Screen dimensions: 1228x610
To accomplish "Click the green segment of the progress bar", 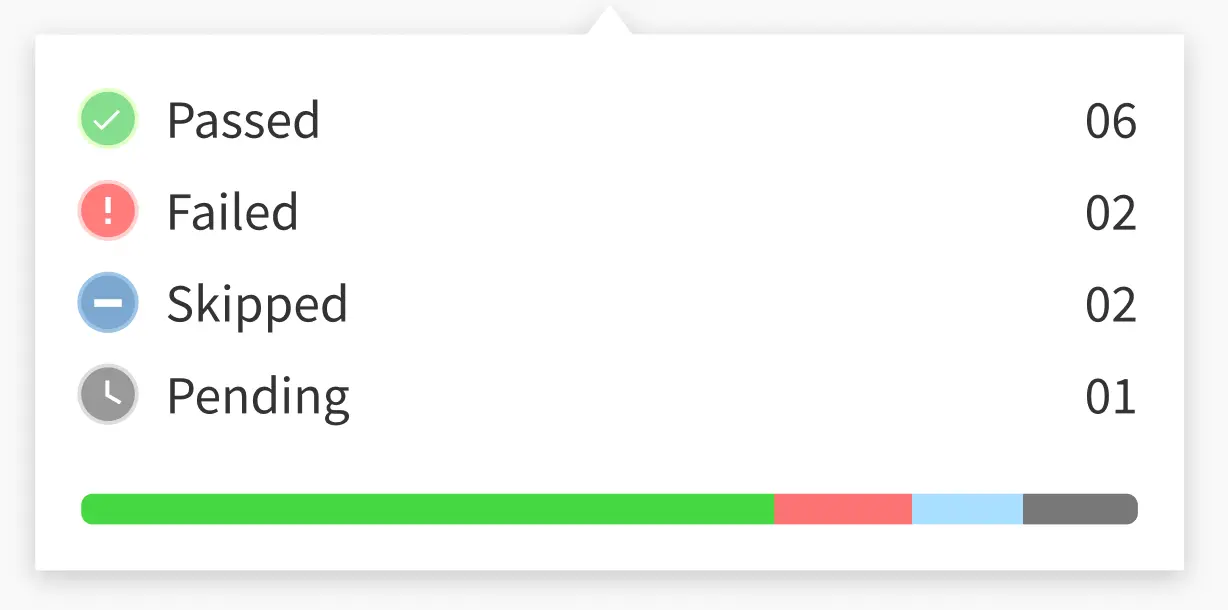I will coord(427,509).
